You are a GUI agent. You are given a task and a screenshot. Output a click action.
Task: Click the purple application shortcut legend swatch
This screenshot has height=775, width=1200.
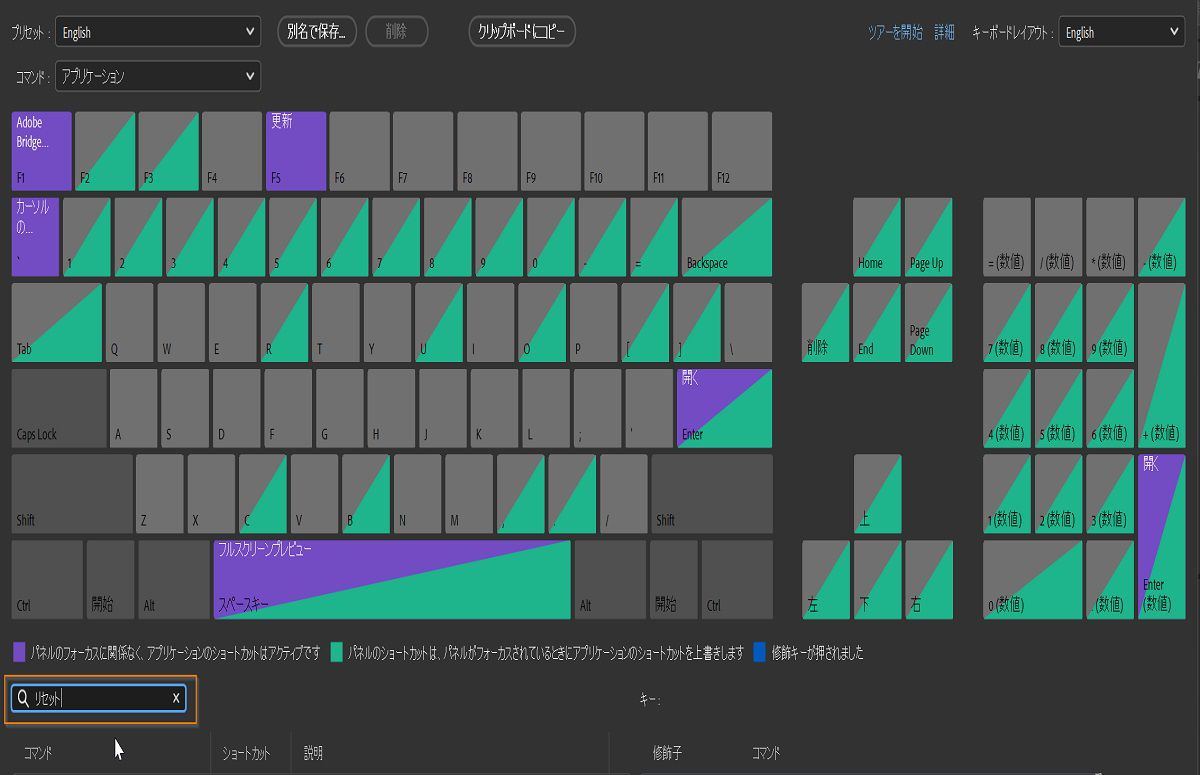pos(19,653)
